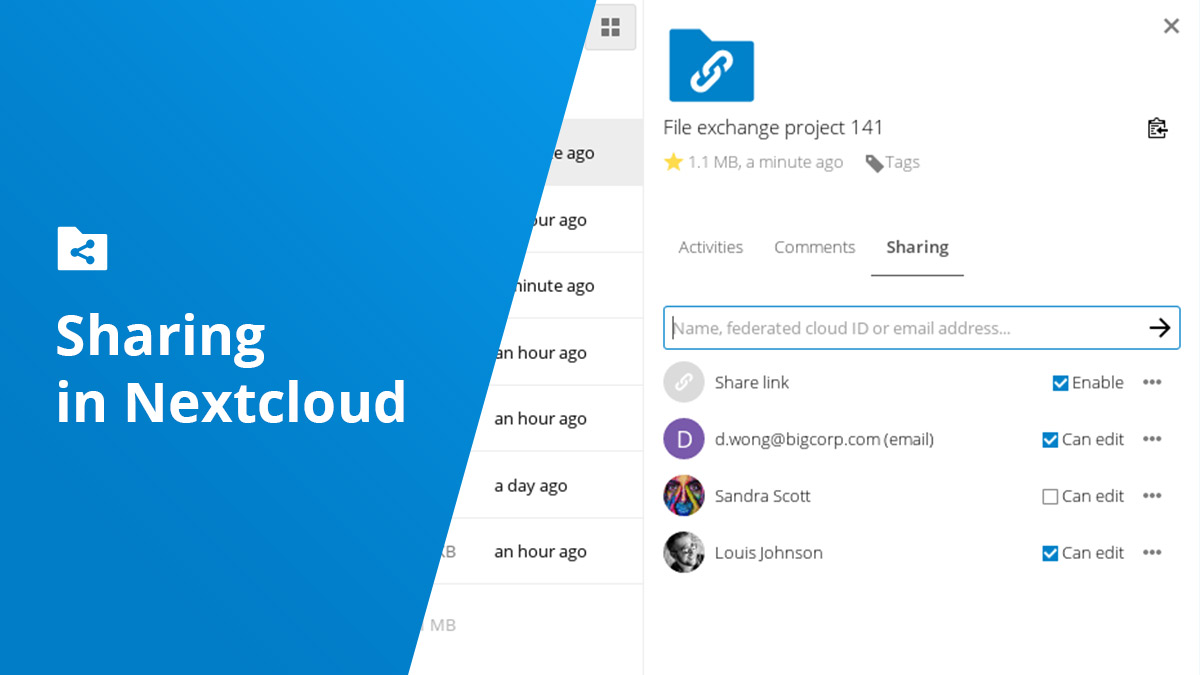Close the file details sidebar

point(1171,26)
